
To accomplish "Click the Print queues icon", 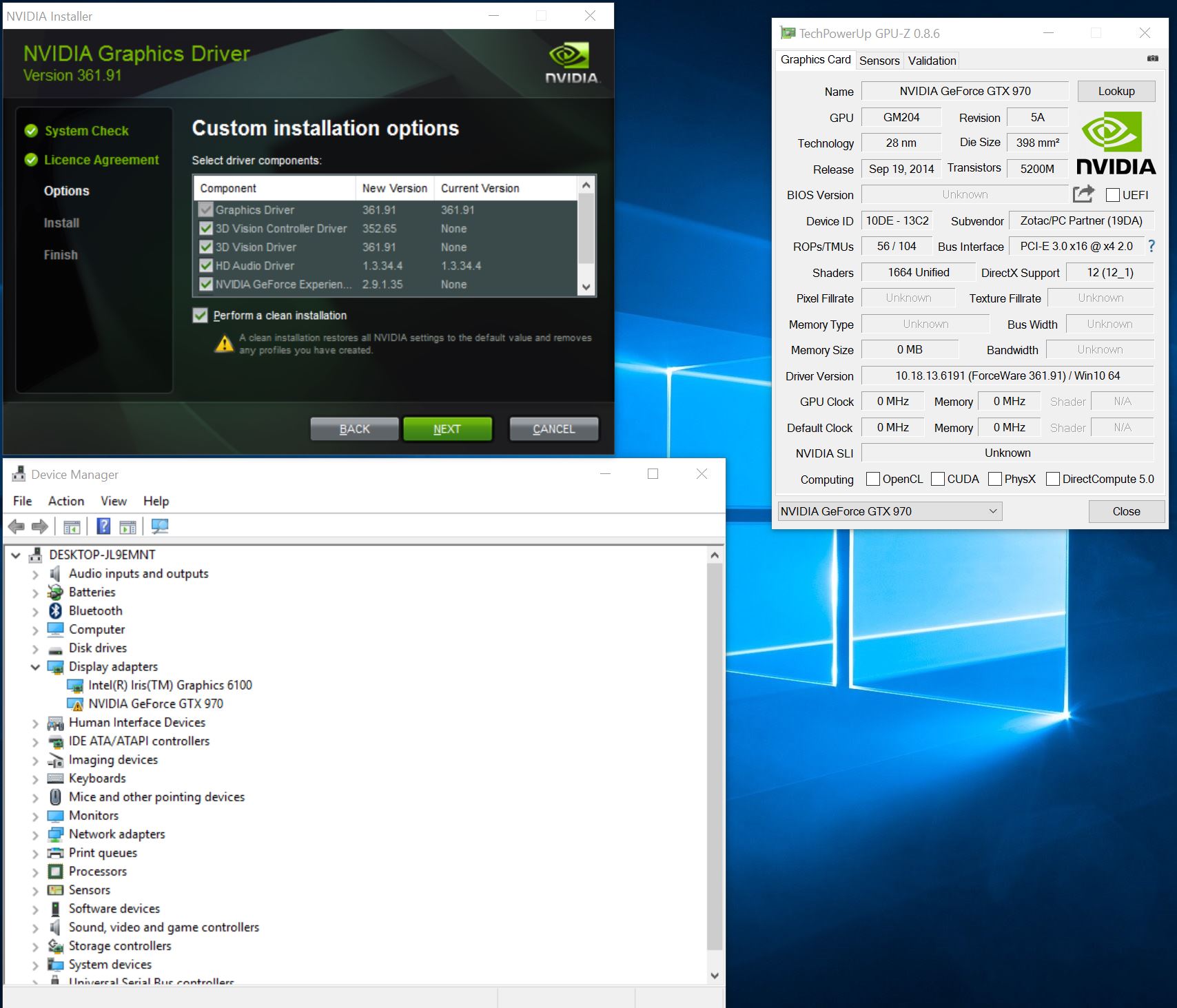I will coord(55,853).
